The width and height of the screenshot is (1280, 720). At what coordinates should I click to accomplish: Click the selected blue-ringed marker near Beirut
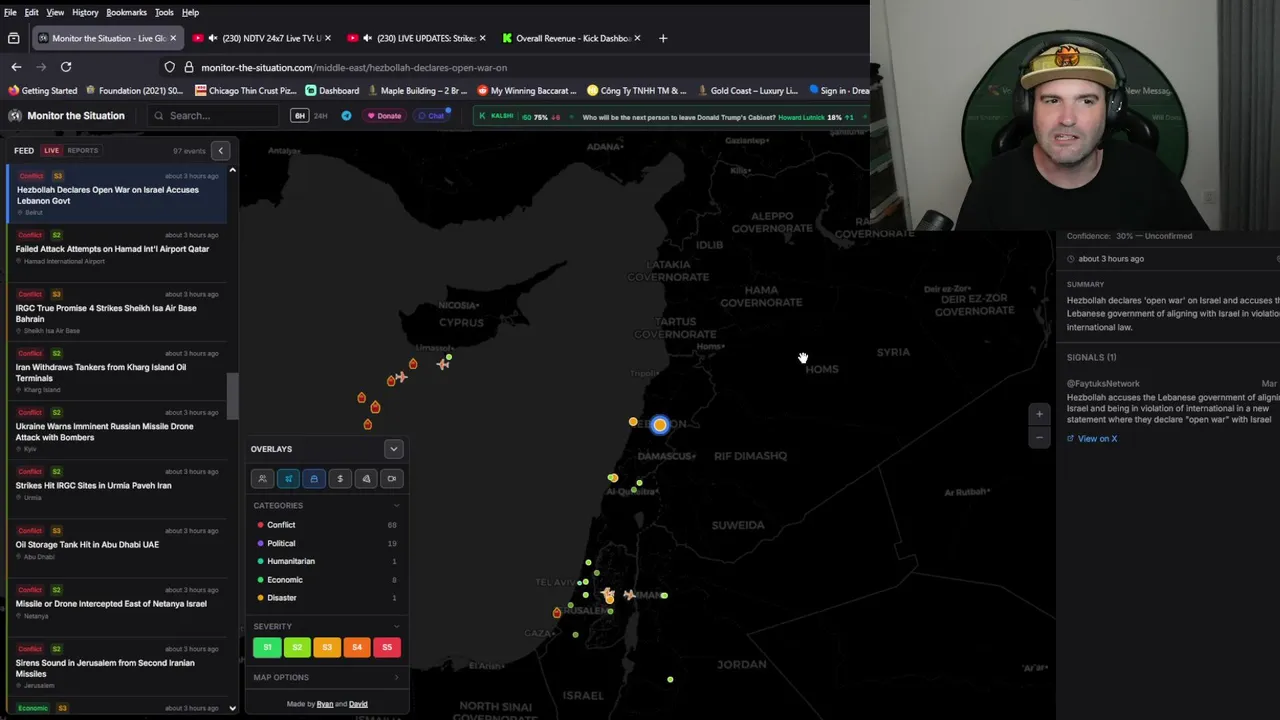pos(659,425)
